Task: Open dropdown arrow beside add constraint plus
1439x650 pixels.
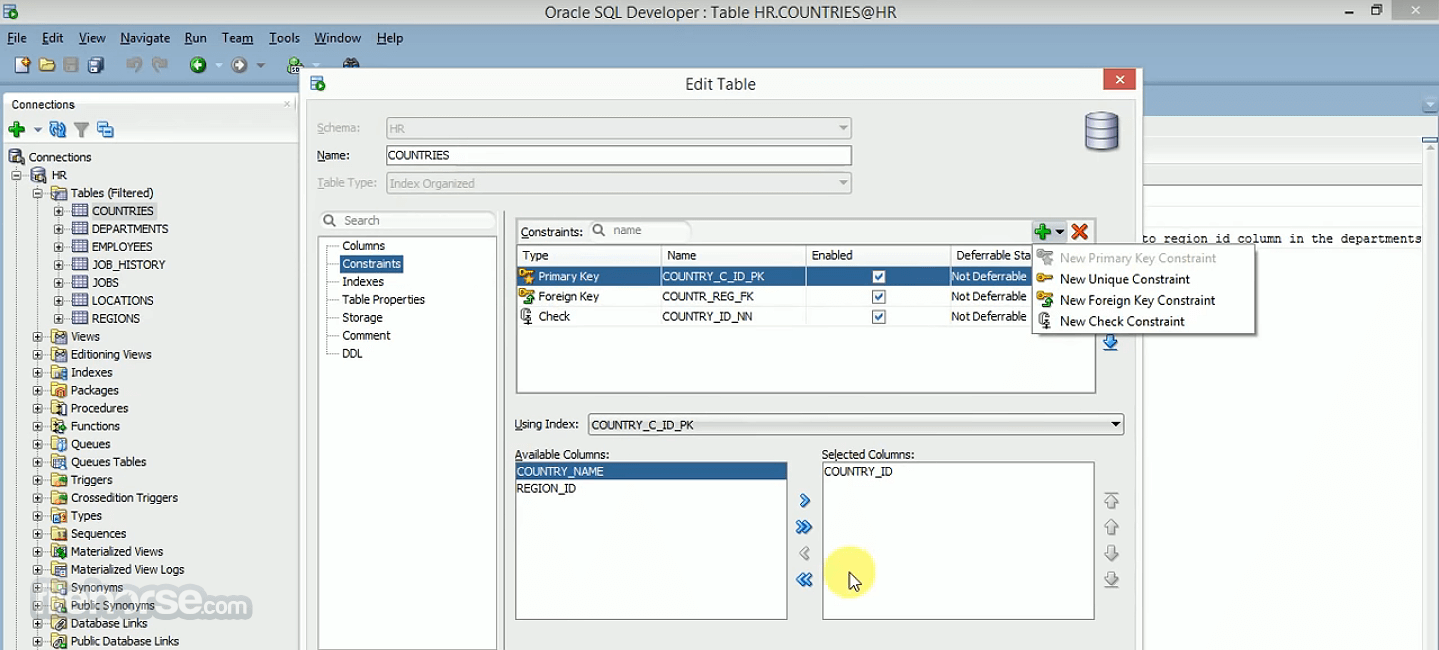Action: (x=1060, y=232)
